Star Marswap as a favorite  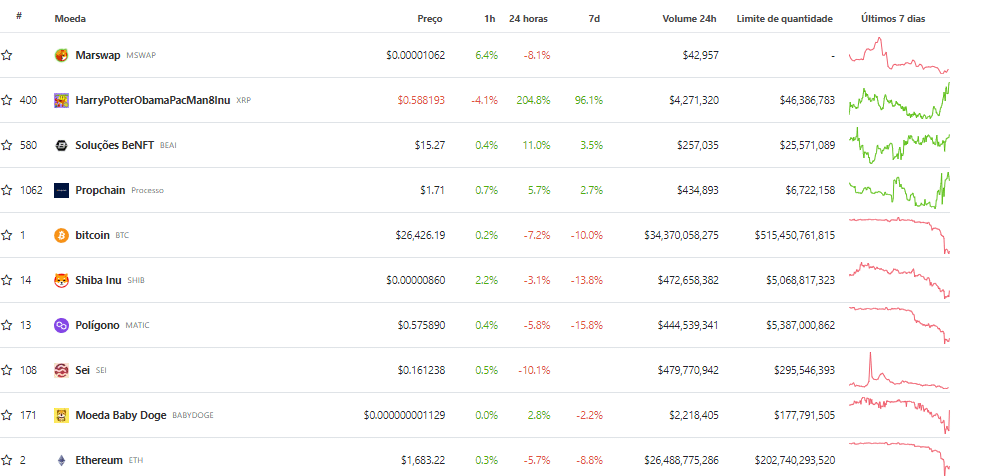click(7, 55)
